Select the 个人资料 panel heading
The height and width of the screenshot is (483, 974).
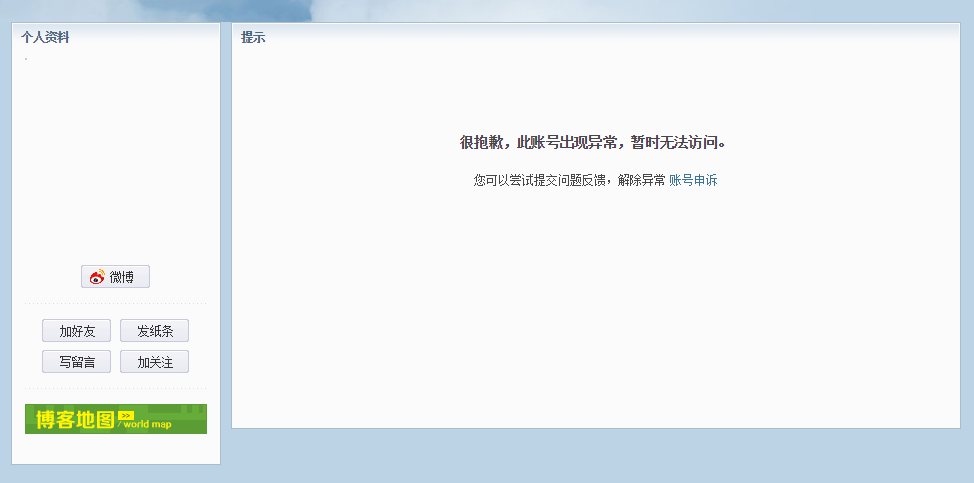pos(45,37)
